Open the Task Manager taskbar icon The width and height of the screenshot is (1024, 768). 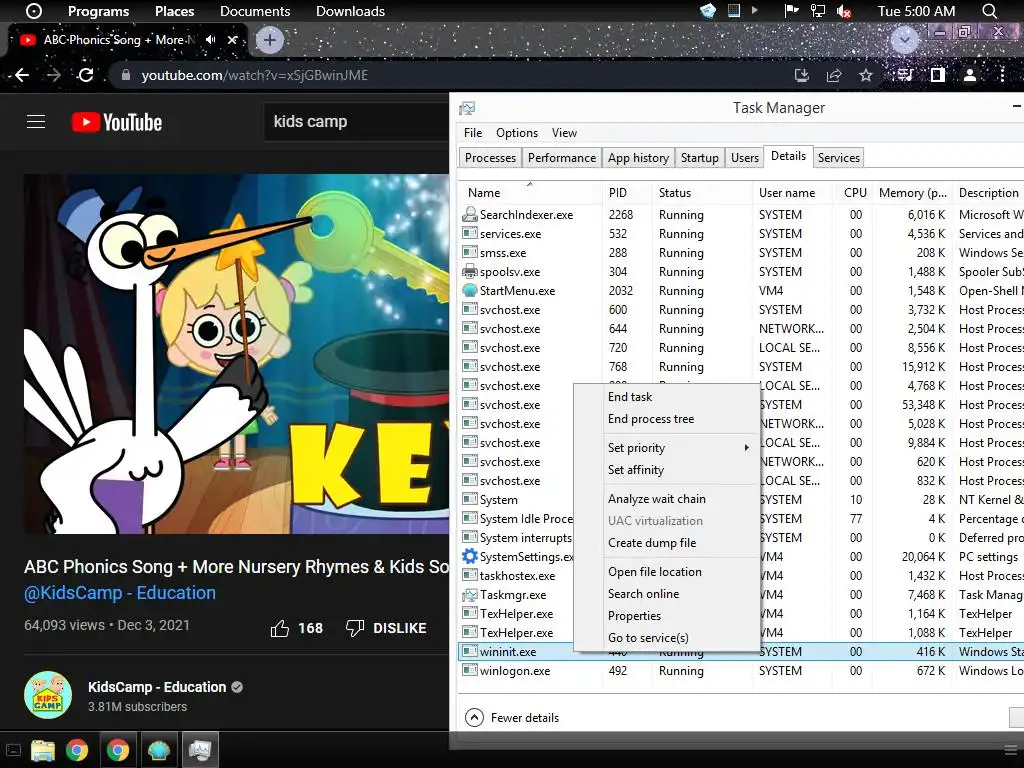(x=199, y=750)
